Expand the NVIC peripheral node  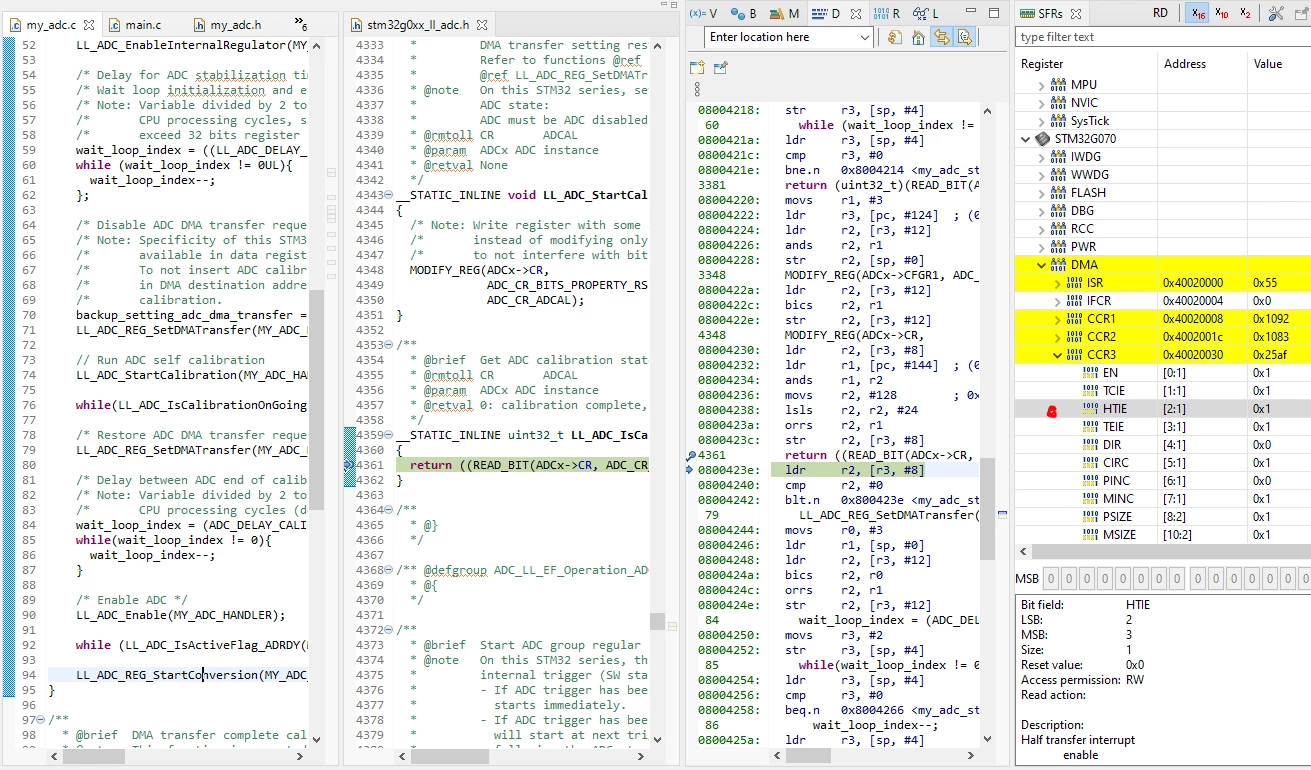click(x=1042, y=103)
